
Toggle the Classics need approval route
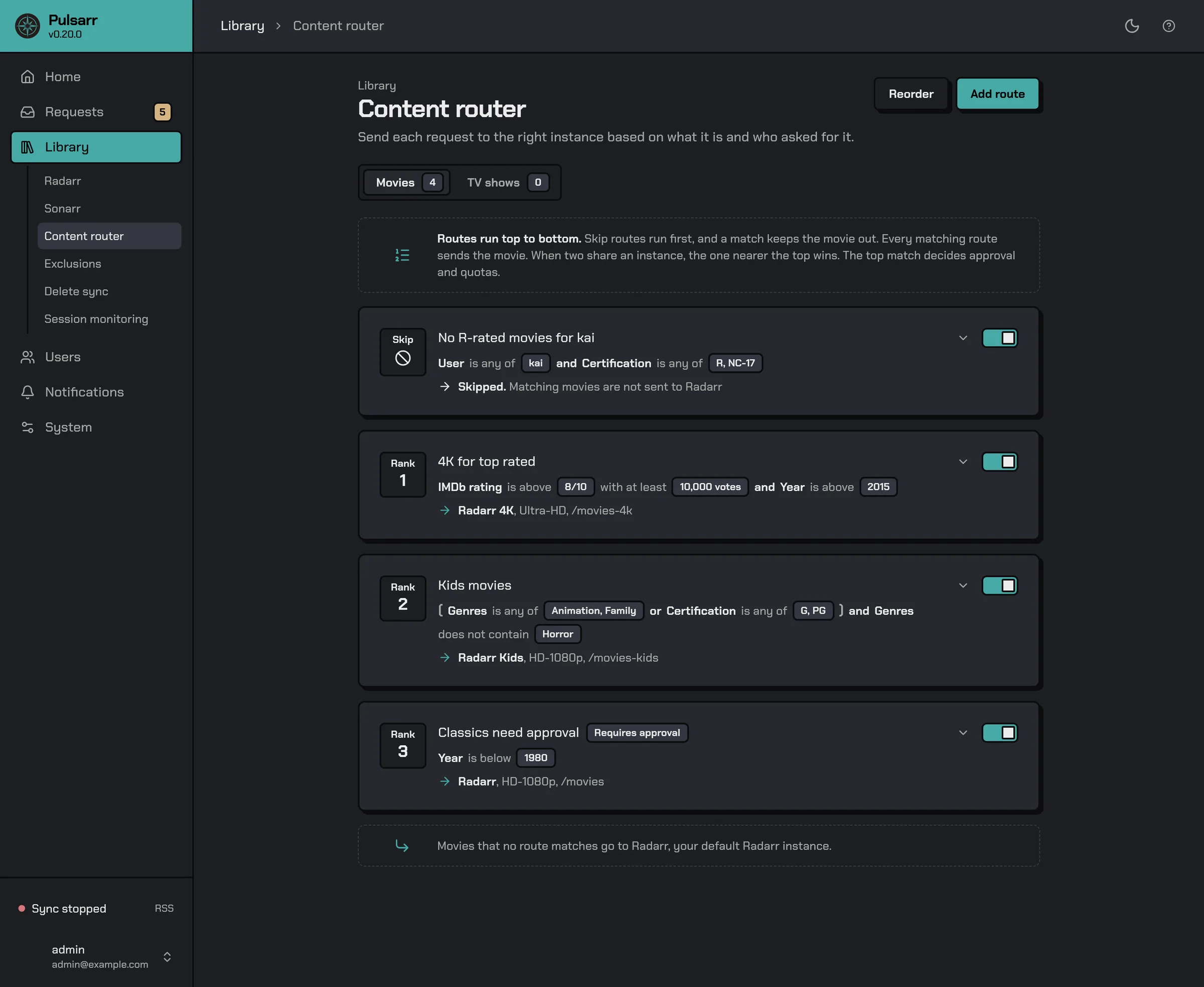coord(999,733)
